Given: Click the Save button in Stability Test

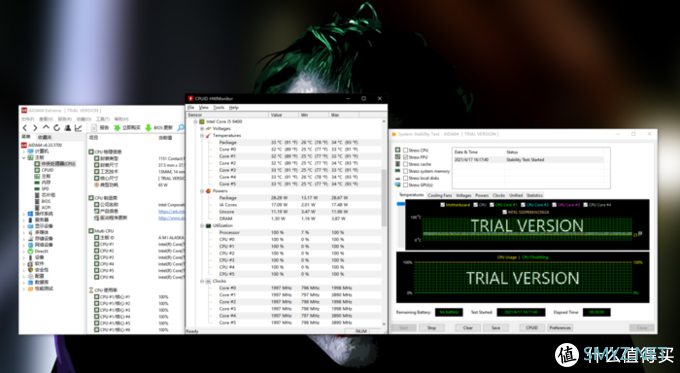Looking at the screenshot, I should pyautogui.click(x=496, y=327).
